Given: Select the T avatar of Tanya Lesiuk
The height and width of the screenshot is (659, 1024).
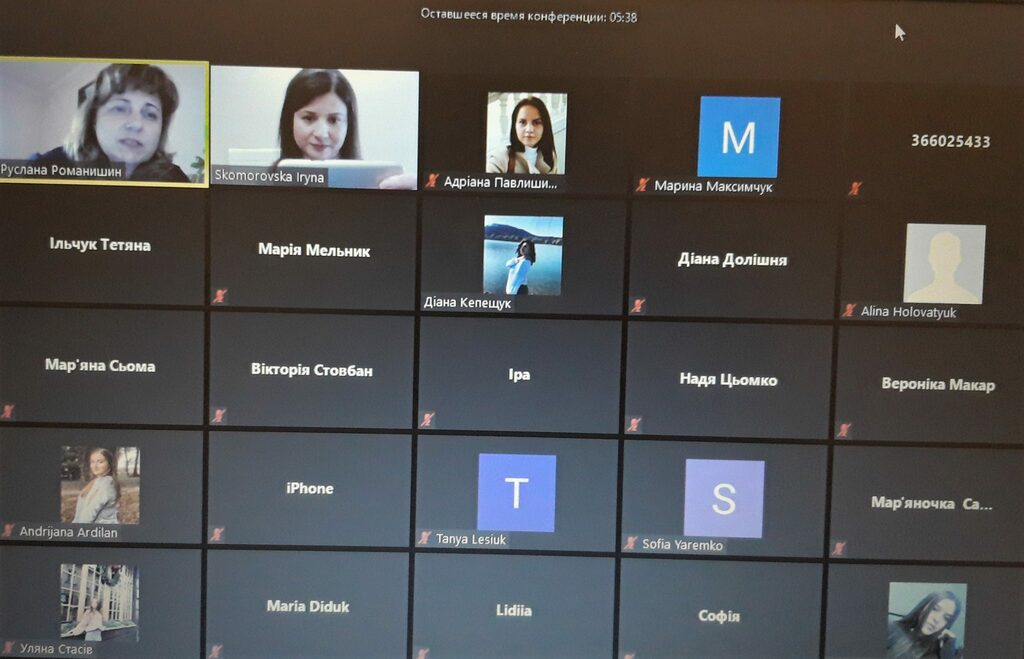Looking at the screenshot, I should point(517,492).
